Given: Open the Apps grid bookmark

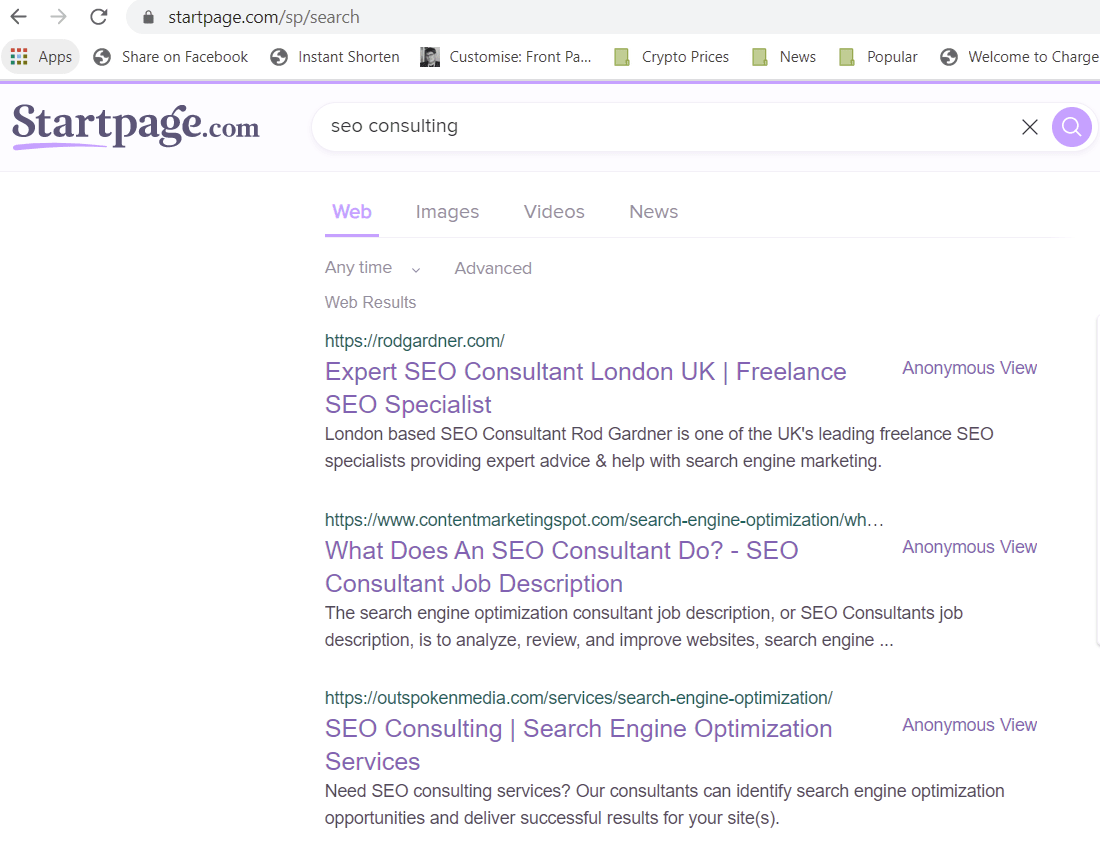Looking at the screenshot, I should click(41, 57).
